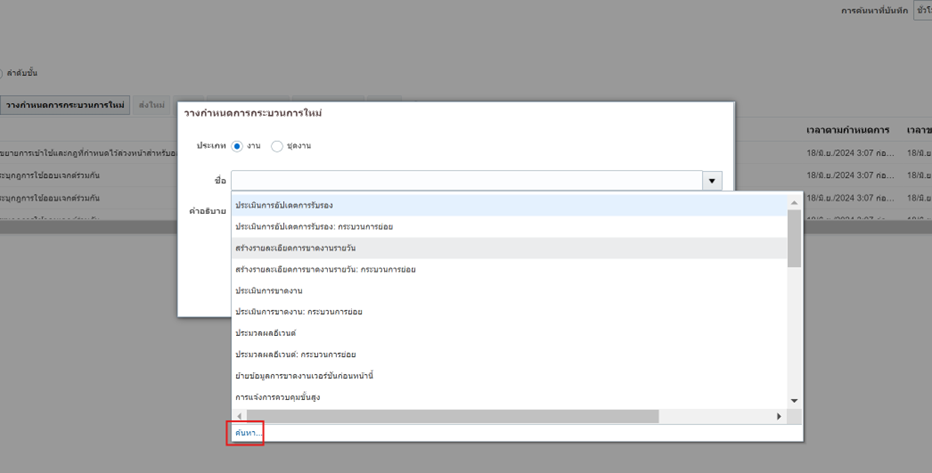932x473 pixels.
Task: Select the 'ชุดงาน' radio button
Action: (x=277, y=146)
